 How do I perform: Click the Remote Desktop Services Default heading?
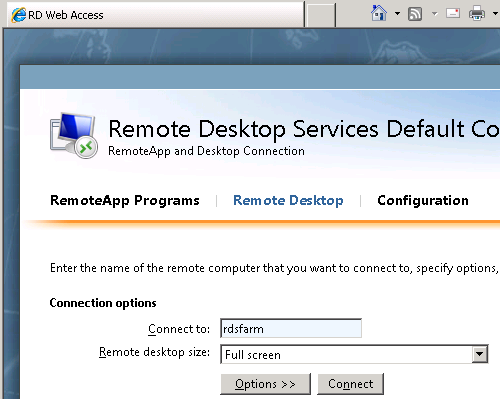[304, 129]
